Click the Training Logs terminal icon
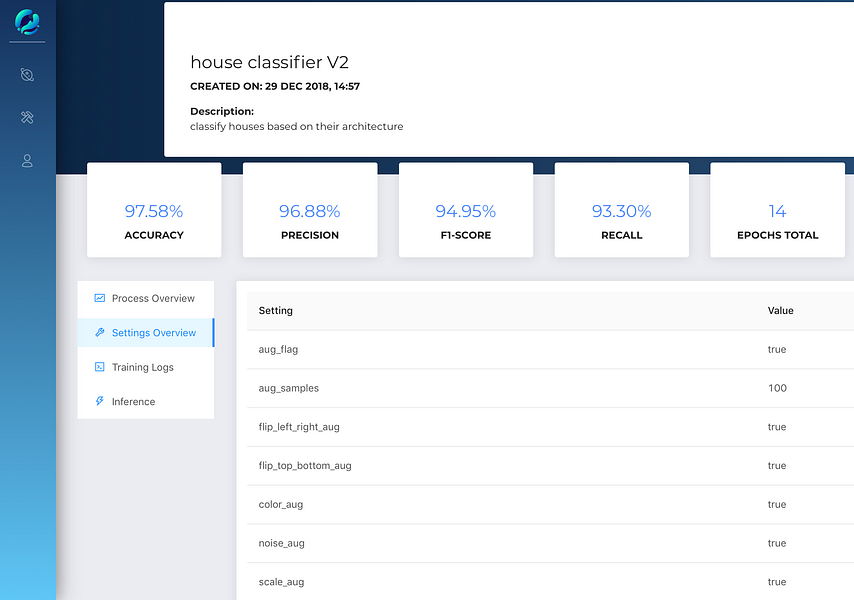854x600 pixels. click(100, 366)
